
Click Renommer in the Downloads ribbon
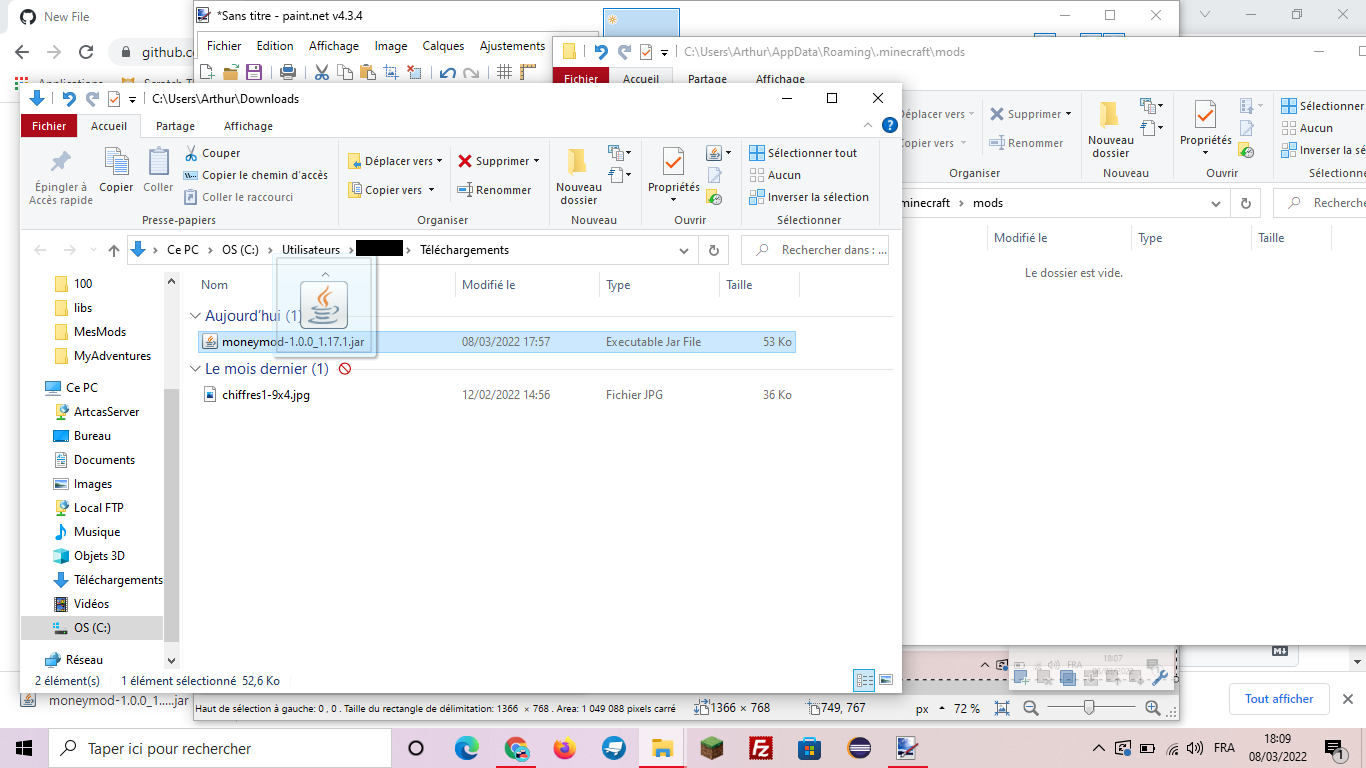pyautogui.click(x=494, y=190)
